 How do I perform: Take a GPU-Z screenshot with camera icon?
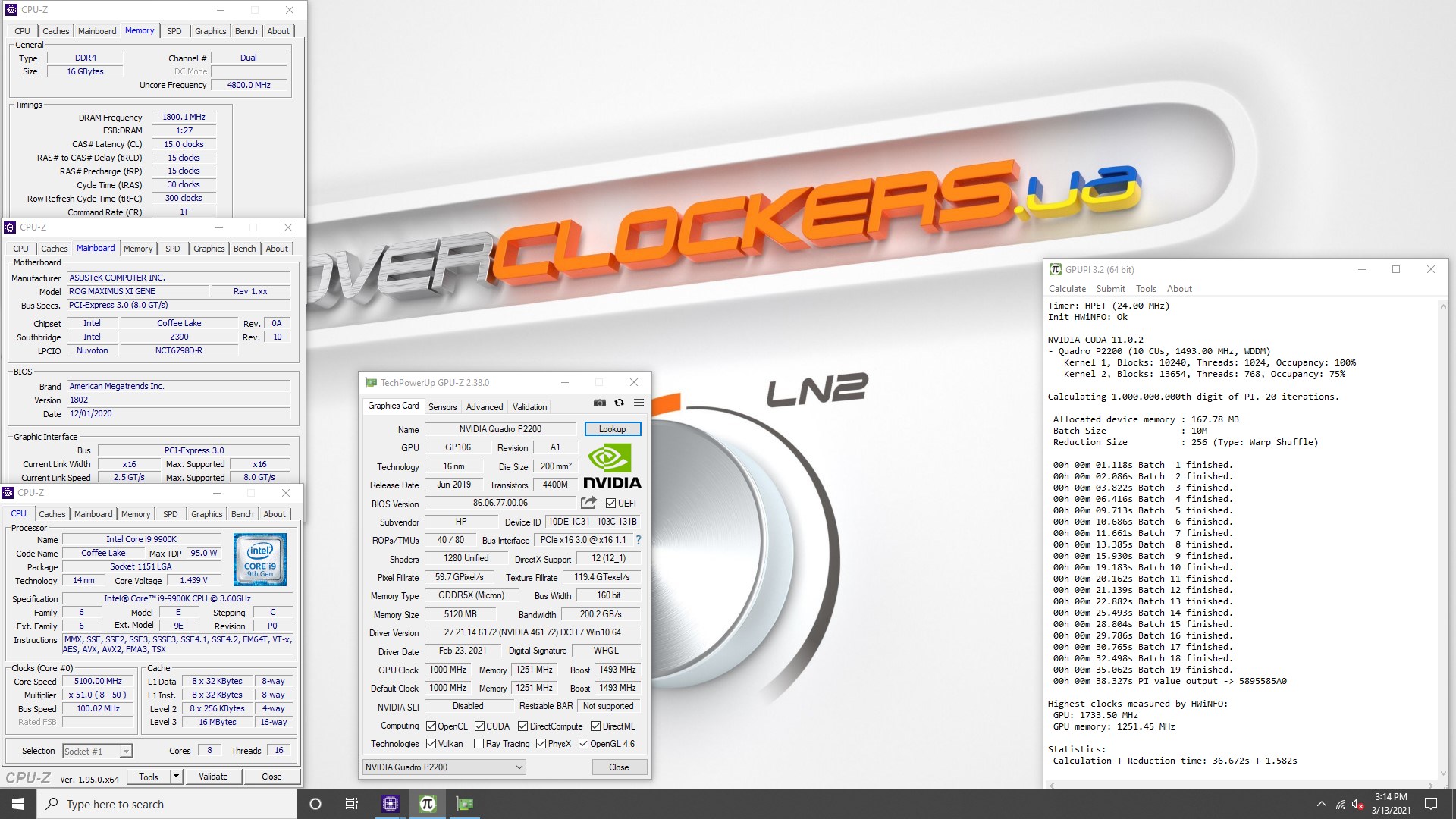coord(599,403)
